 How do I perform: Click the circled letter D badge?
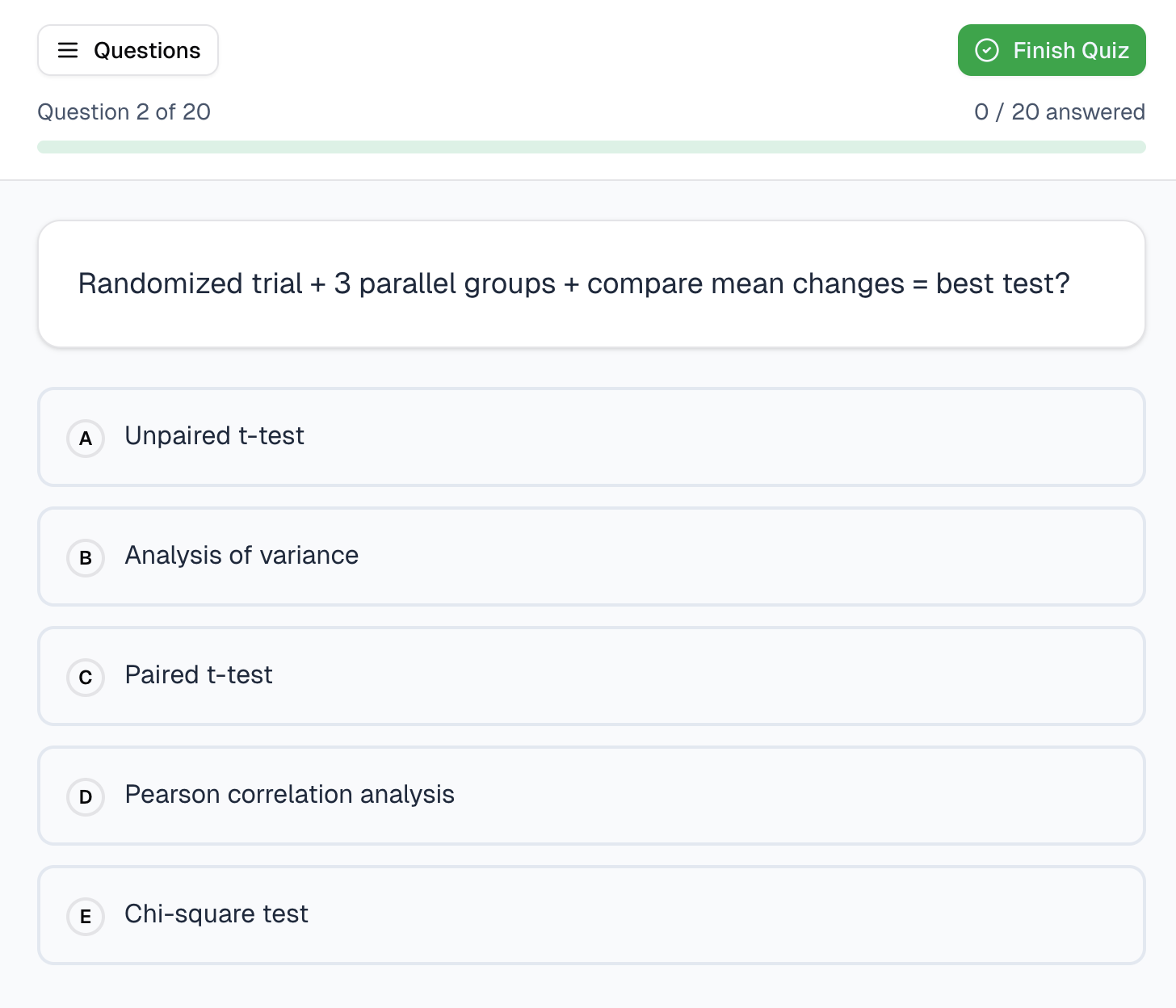click(85, 797)
